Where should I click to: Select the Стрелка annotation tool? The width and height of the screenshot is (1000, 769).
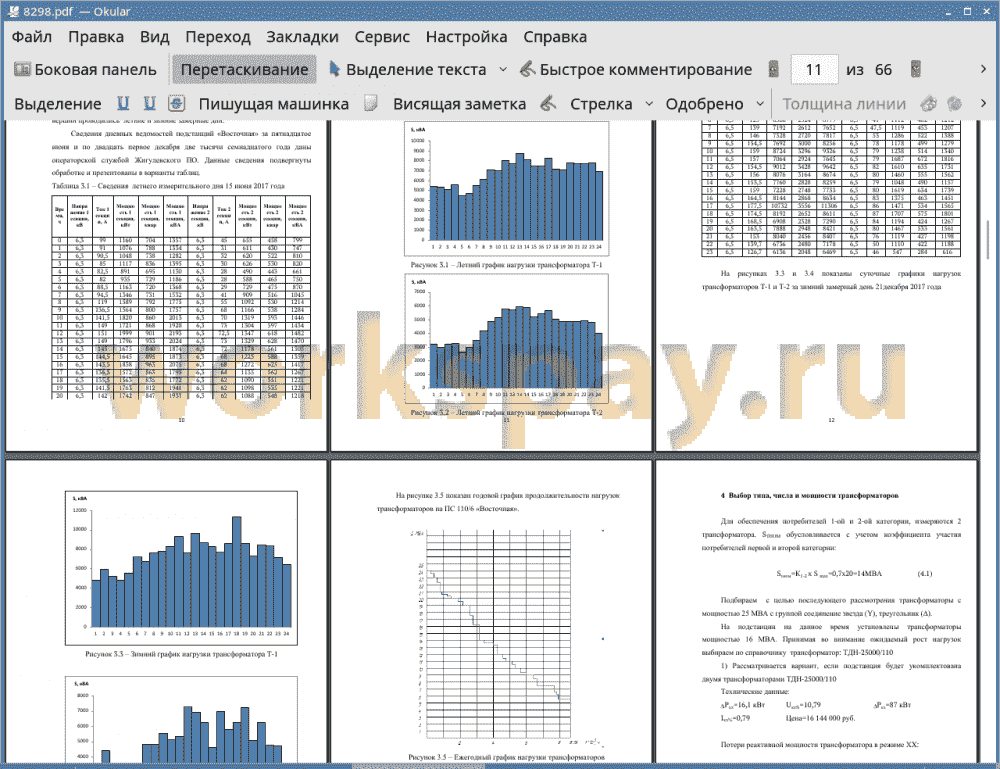(x=601, y=104)
